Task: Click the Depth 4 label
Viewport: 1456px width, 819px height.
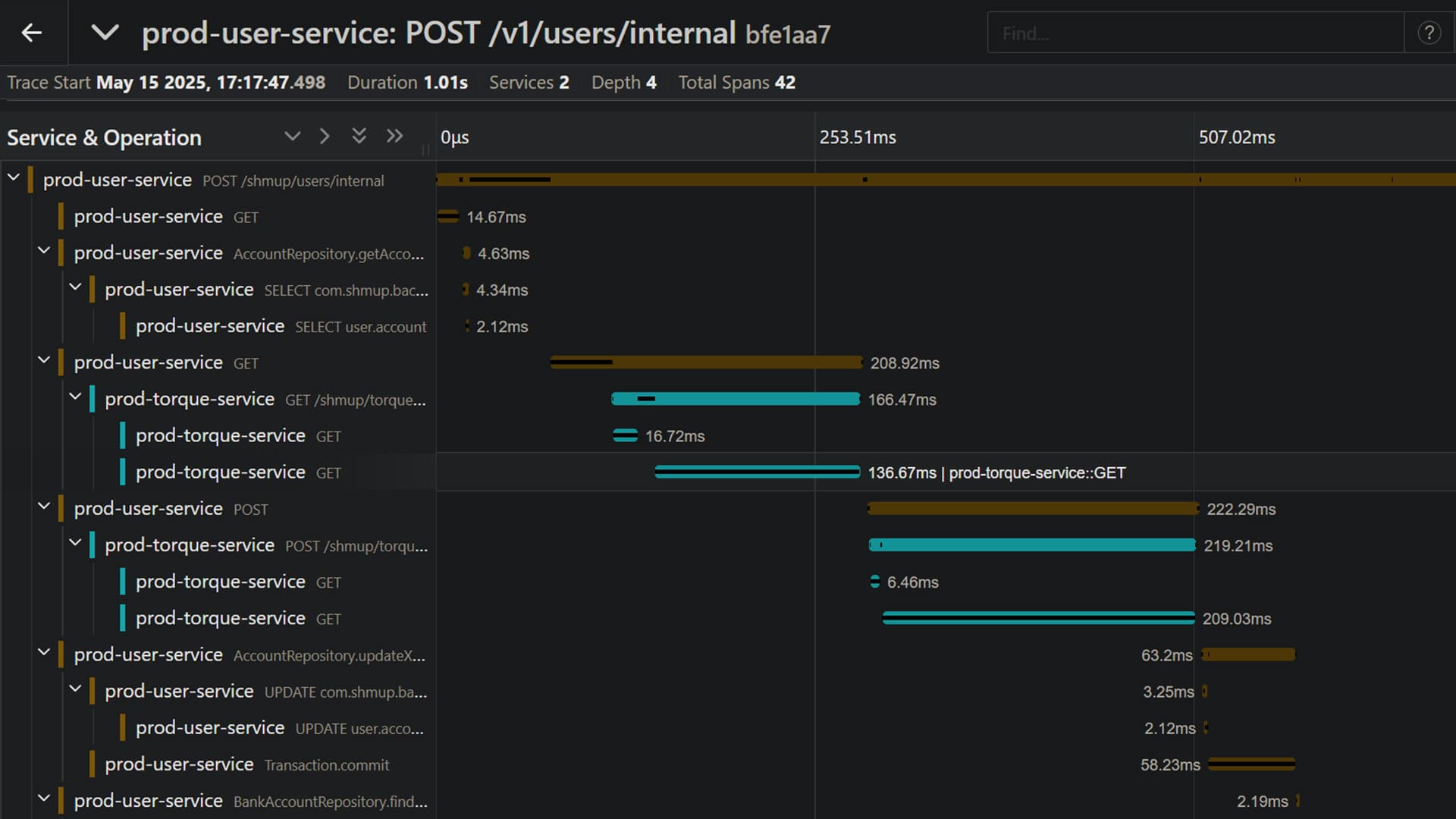Action: point(624,83)
